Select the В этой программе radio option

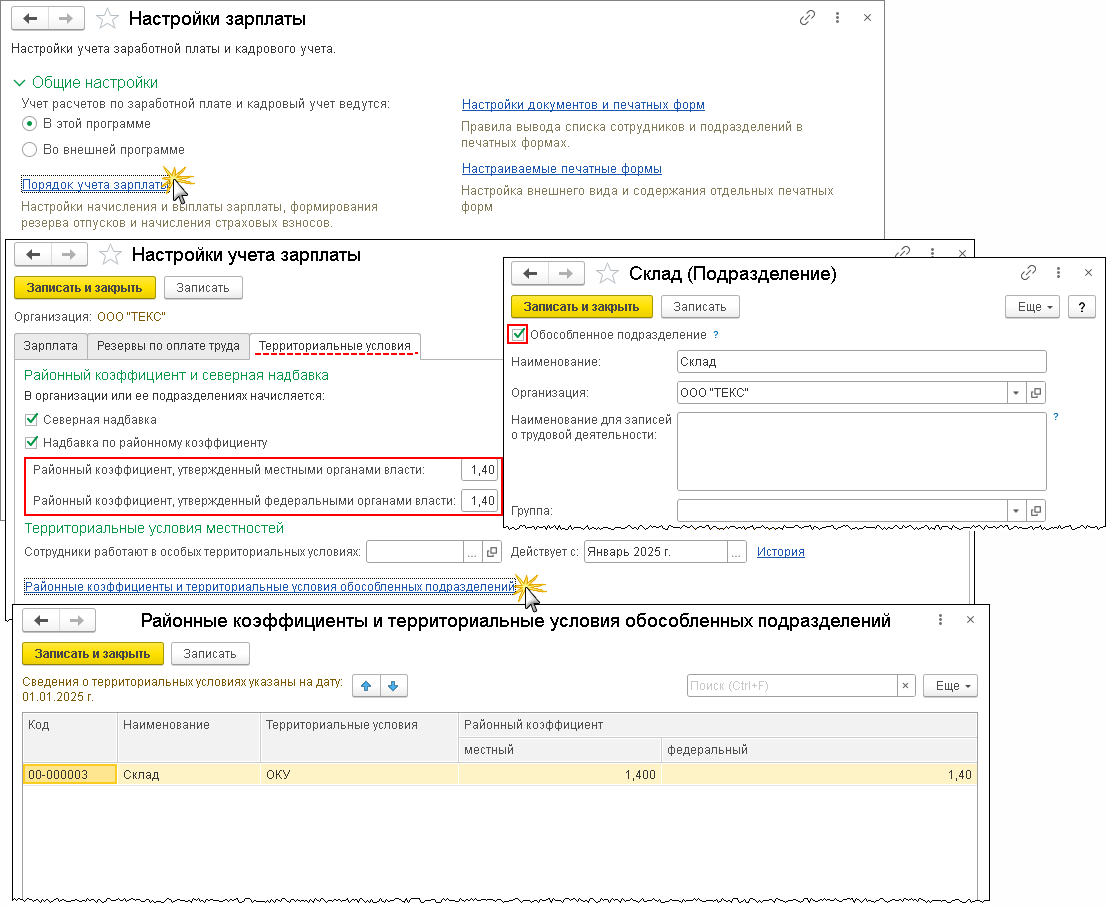(29, 124)
